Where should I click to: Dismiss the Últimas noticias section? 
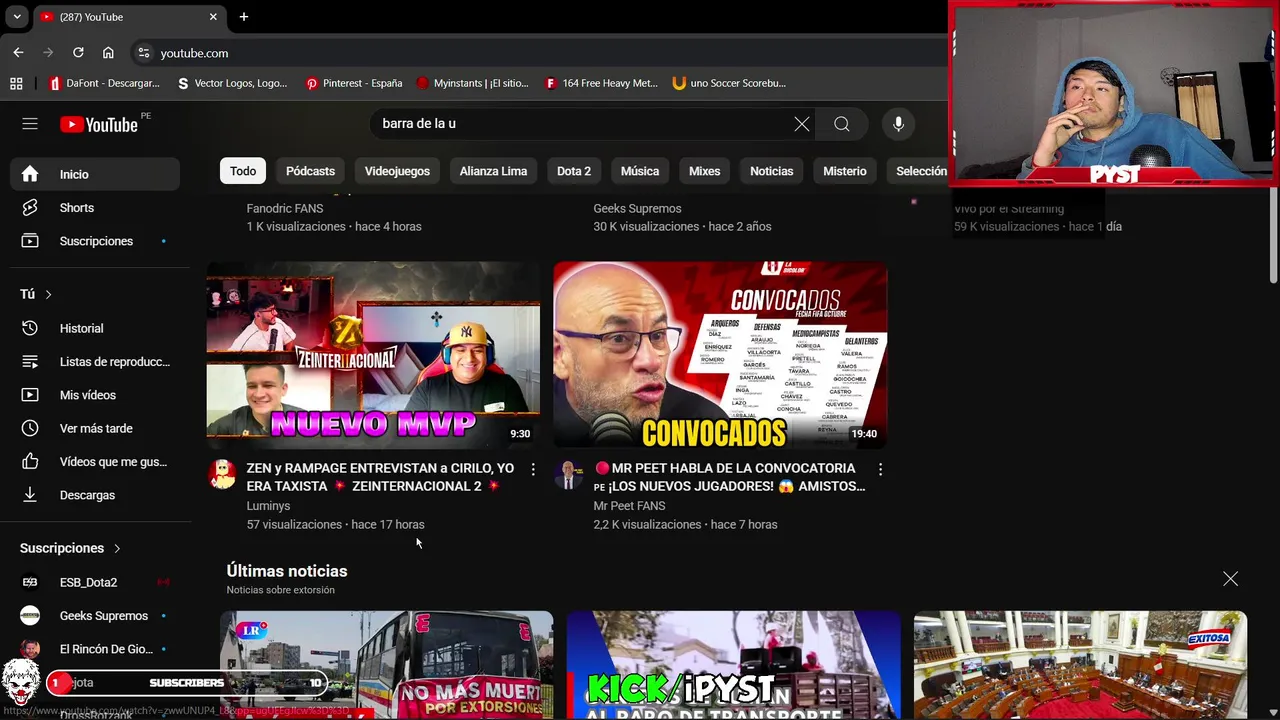point(1231,579)
